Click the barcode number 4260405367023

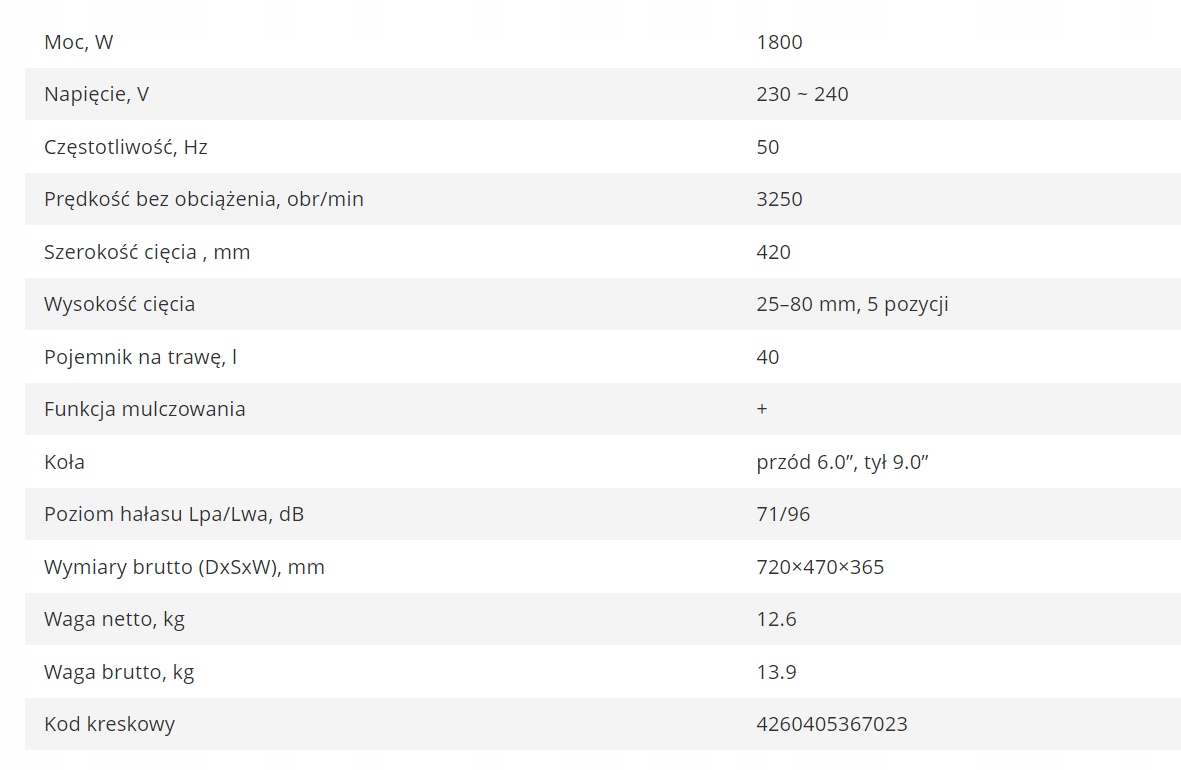tap(832, 724)
